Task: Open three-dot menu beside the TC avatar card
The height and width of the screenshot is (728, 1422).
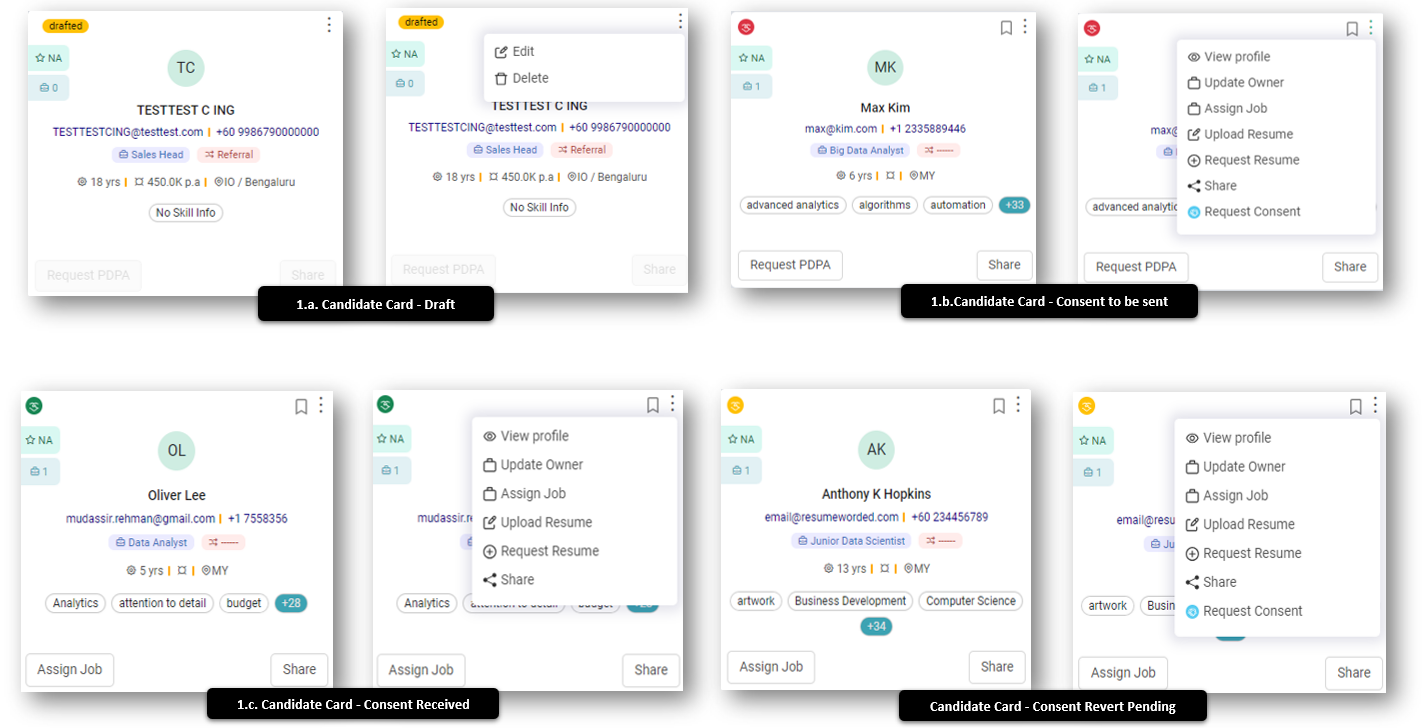Action: 329,25
